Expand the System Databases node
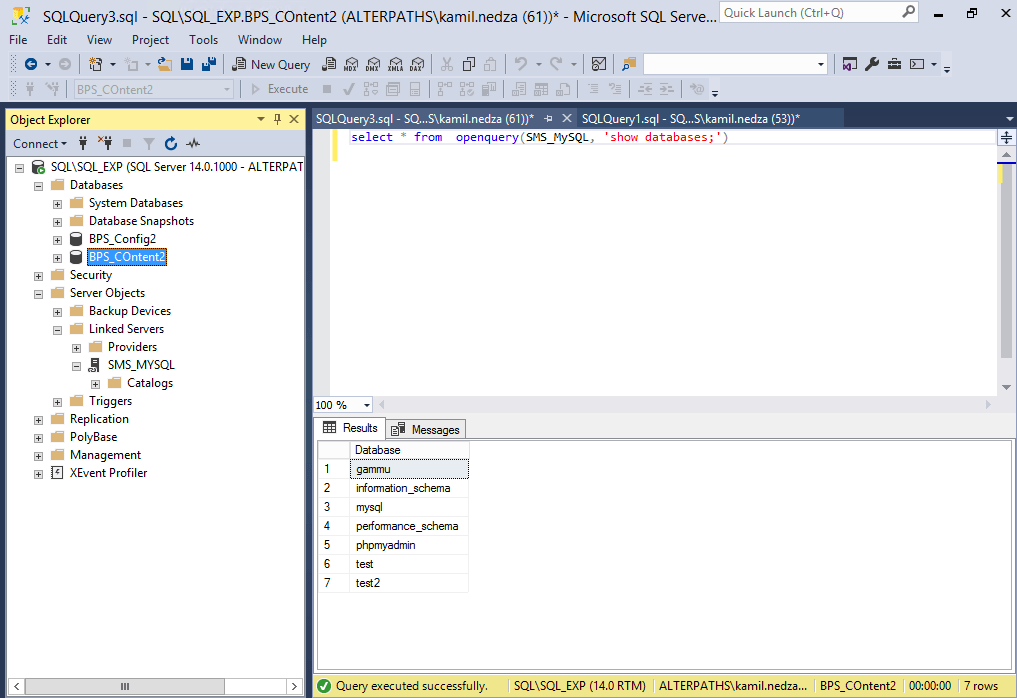 coord(57,202)
